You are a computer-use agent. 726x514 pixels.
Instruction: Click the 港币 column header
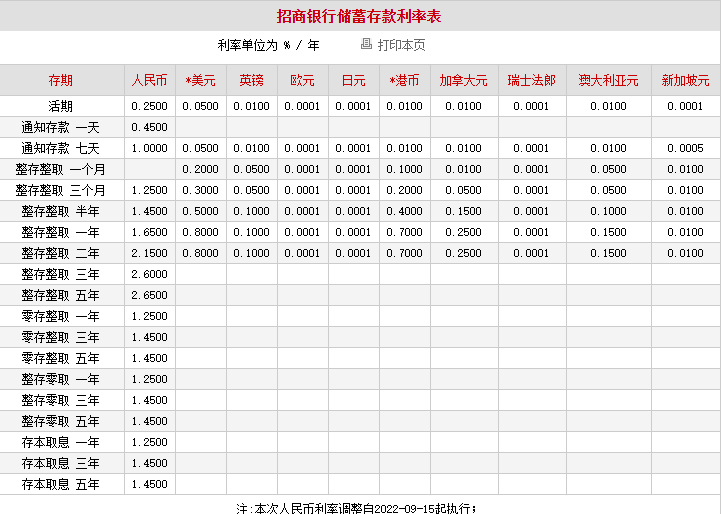click(404, 80)
